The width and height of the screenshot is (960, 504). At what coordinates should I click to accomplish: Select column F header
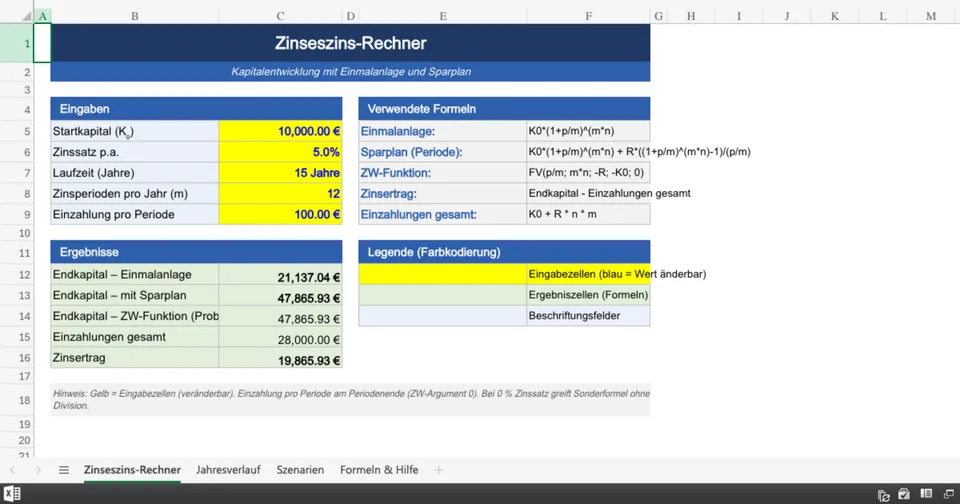(x=588, y=17)
